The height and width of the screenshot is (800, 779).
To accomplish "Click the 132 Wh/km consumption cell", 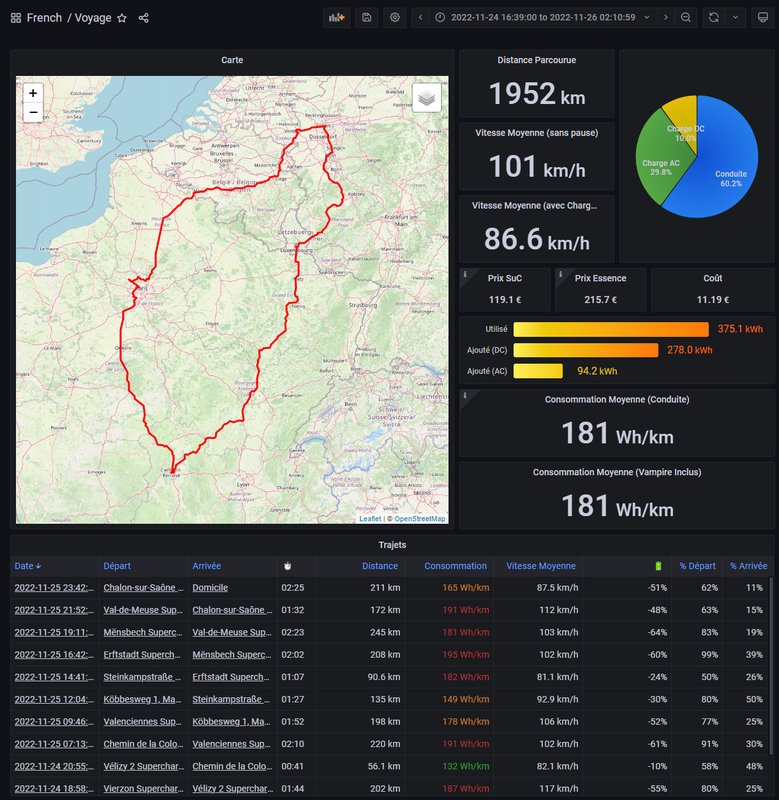I will [465, 766].
